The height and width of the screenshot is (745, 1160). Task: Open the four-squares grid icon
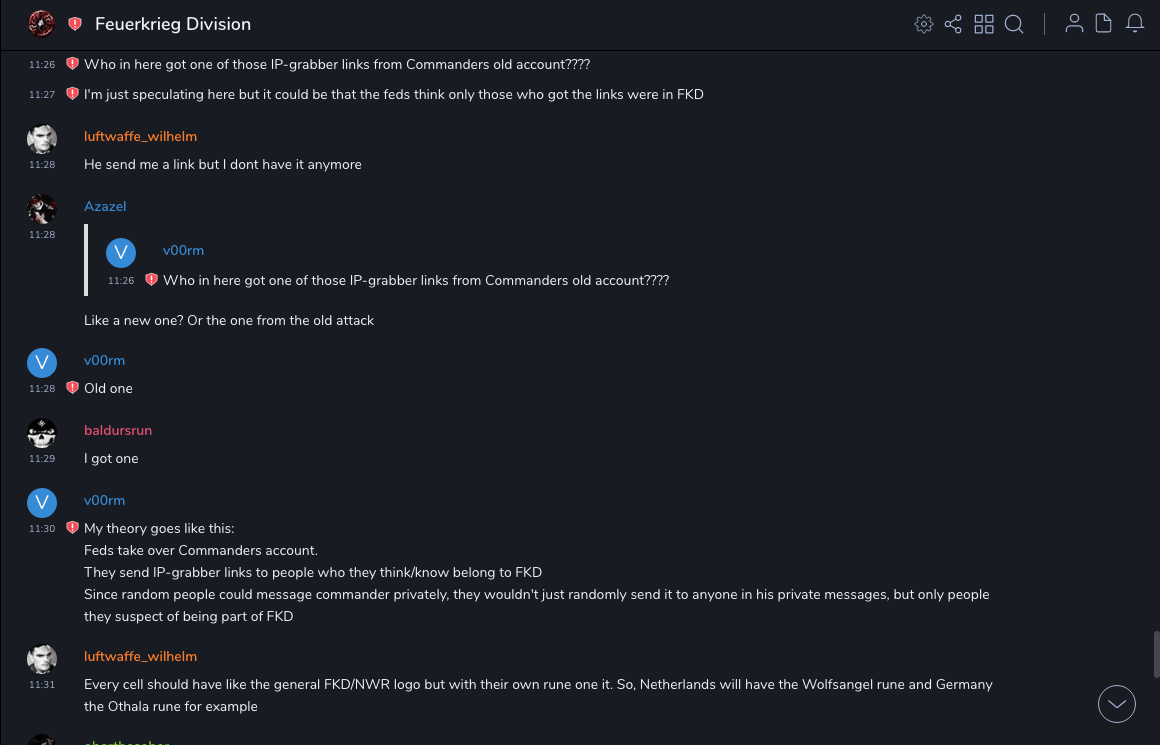click(x=984, y=24)
